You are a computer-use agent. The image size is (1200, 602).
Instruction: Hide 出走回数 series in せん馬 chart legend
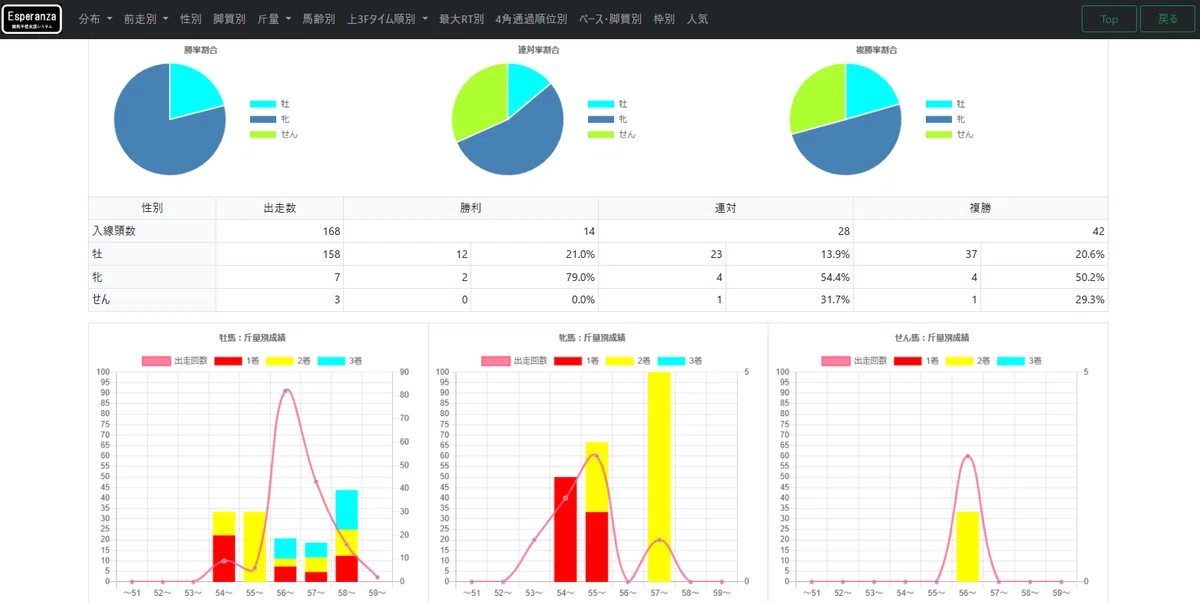[854, 361]
